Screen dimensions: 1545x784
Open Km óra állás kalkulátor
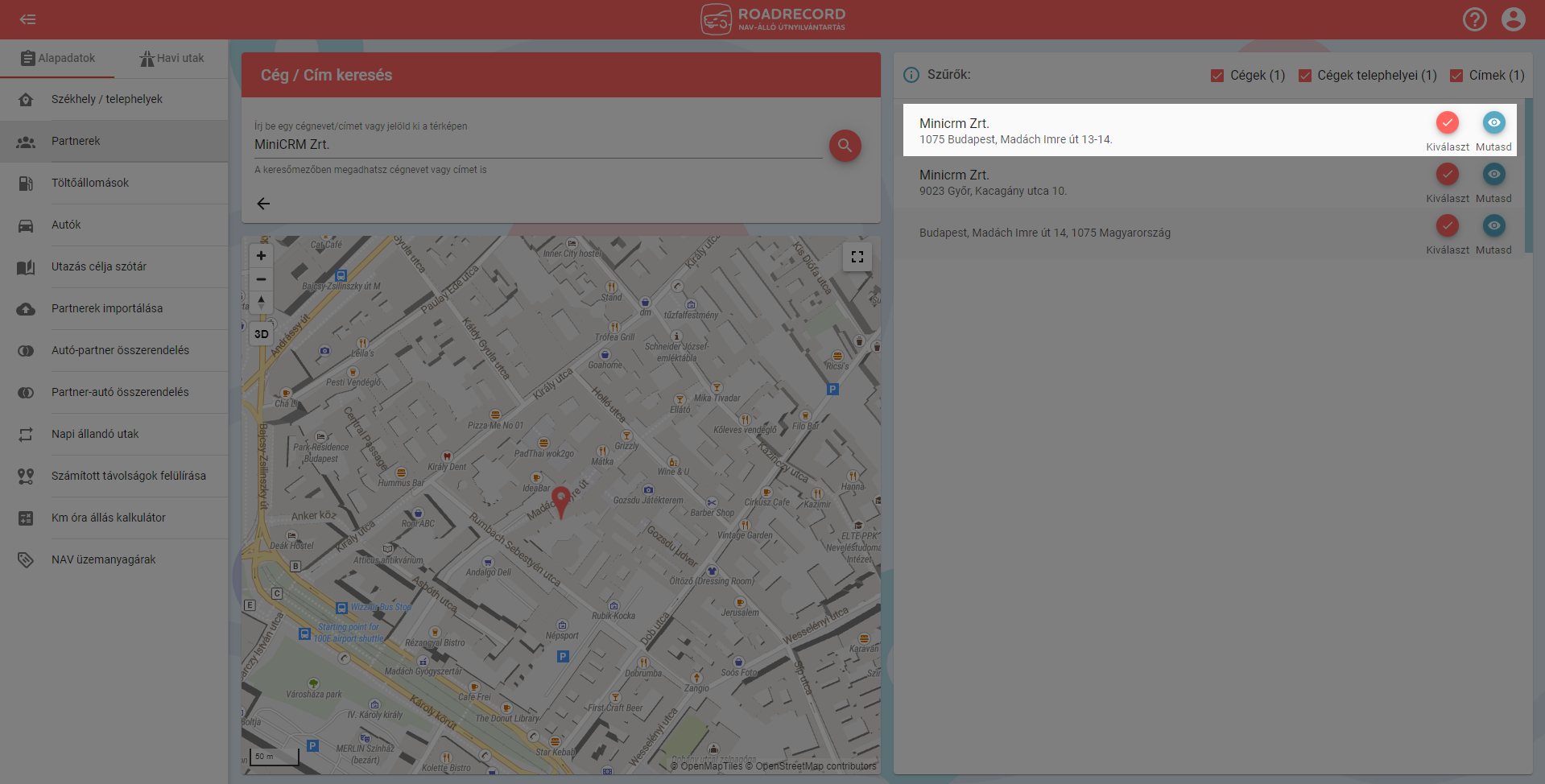pyautogui.click(x=114, y=518)
